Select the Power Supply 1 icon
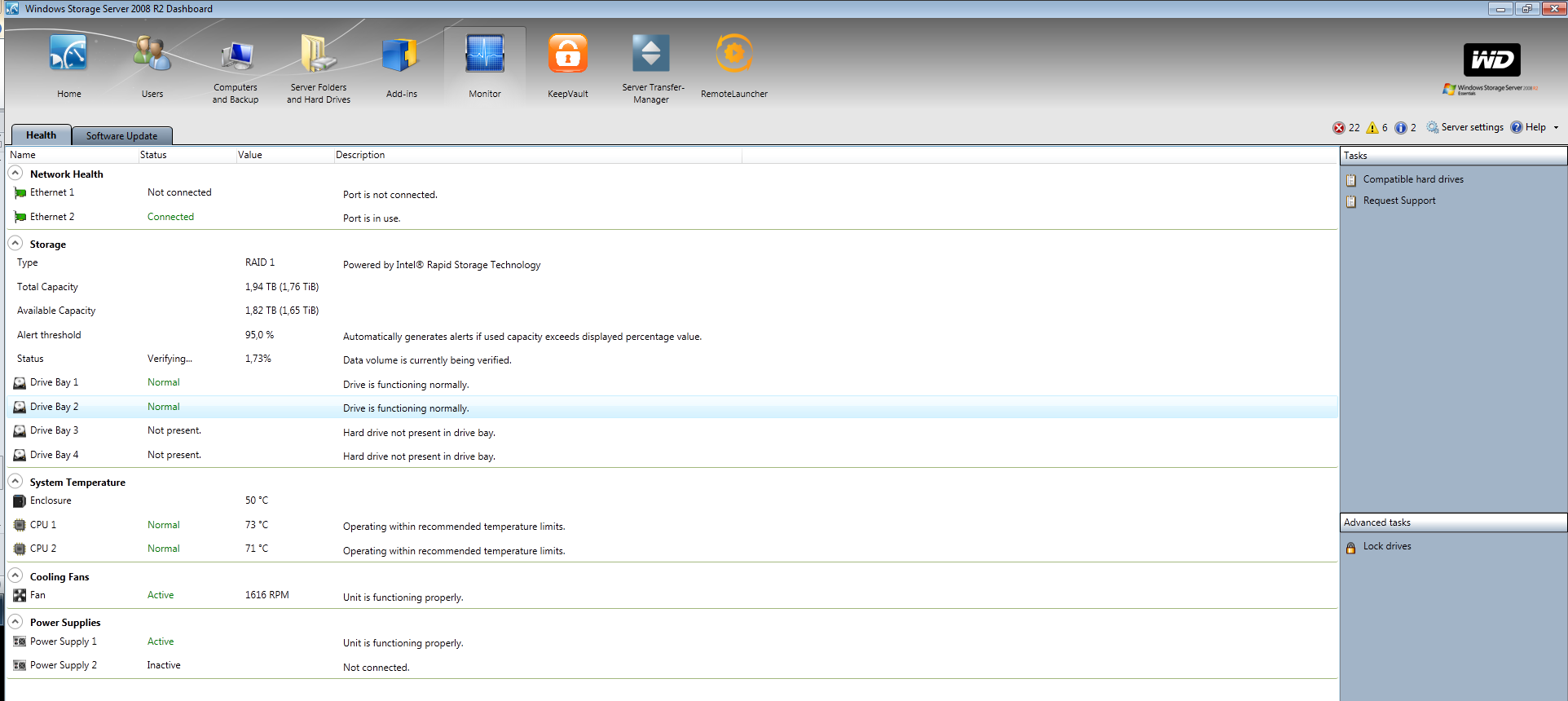Screen dimensions: 1568x701 pyautogui.click(x=20, y=641)
